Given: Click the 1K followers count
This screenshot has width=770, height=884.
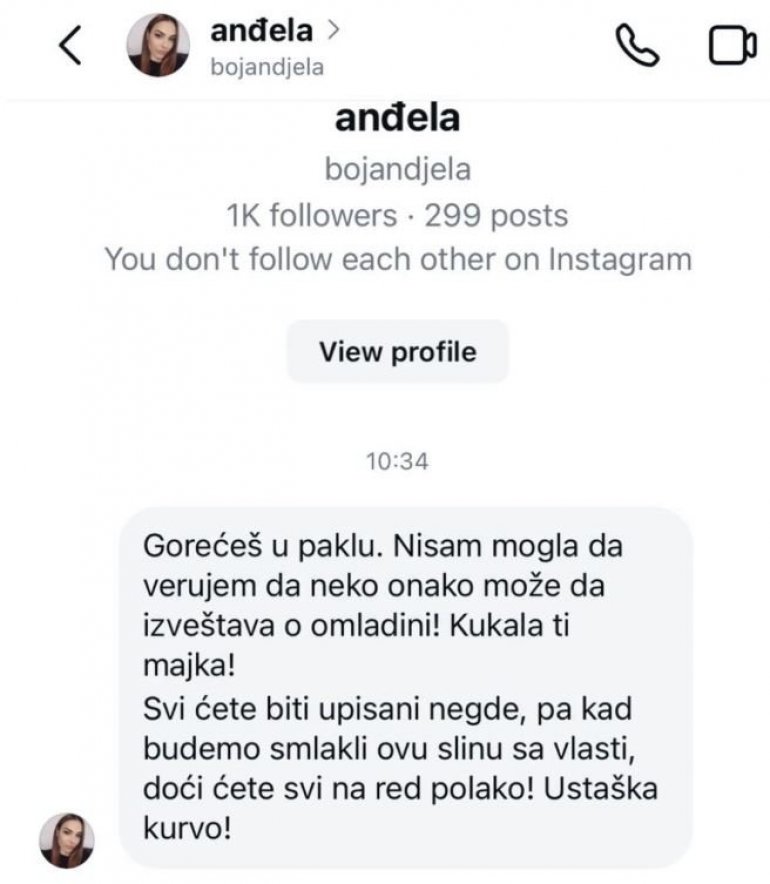Looking at the screenshot, I should pos(311,215).
